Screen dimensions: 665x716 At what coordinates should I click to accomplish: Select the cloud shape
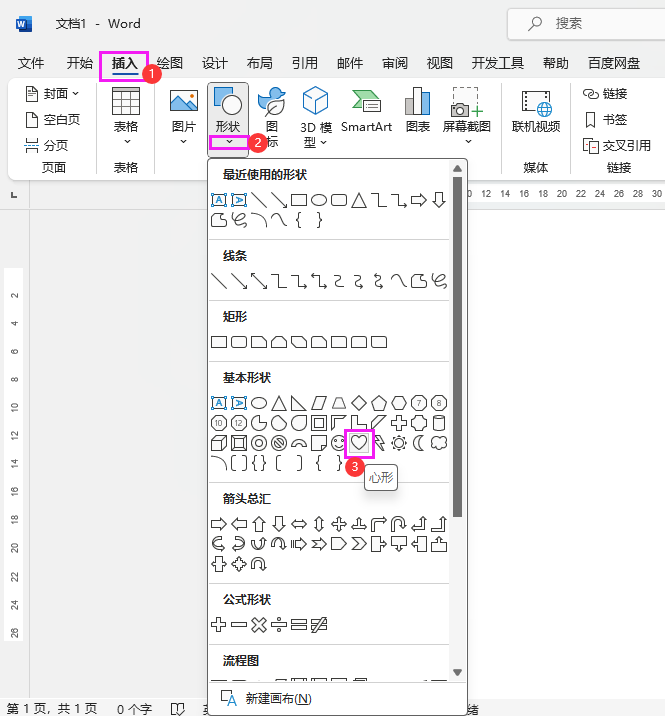click(x=439, y=443)
